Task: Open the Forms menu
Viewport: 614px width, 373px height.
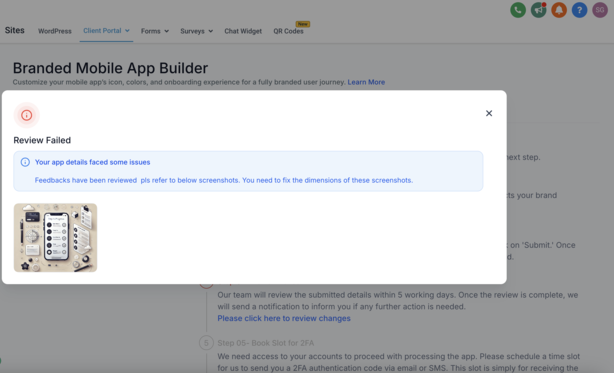Action: tap(155, 31)
